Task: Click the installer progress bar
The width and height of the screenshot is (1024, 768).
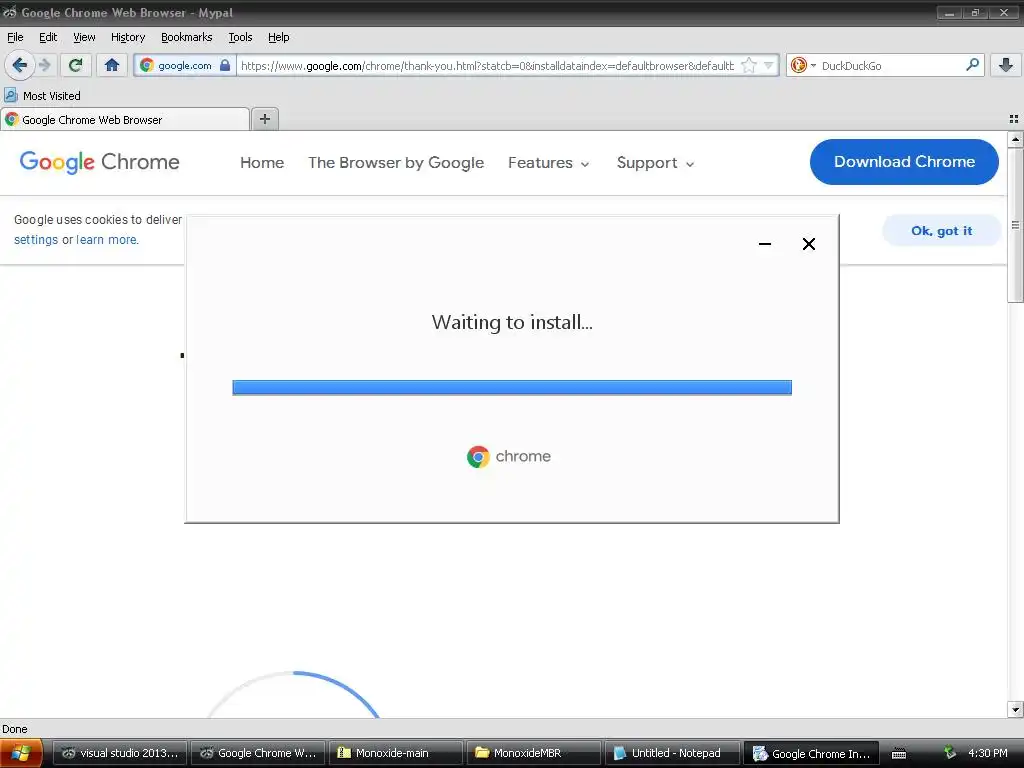Action: 512,387
